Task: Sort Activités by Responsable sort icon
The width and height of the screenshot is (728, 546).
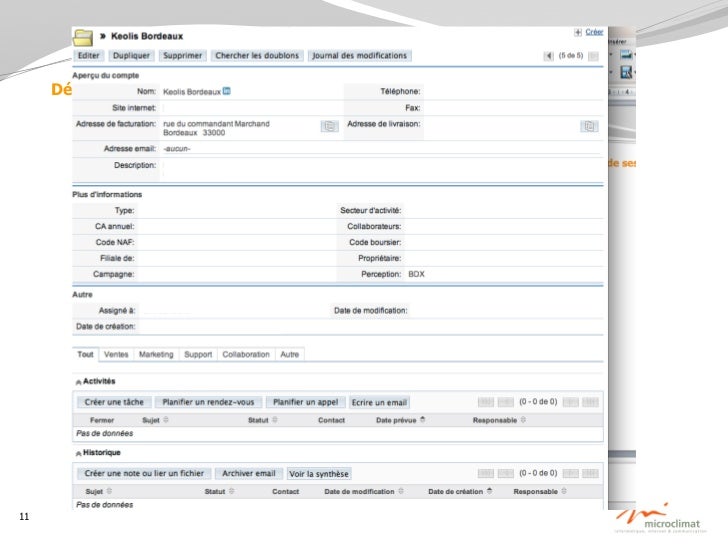Action: point(523,420)
